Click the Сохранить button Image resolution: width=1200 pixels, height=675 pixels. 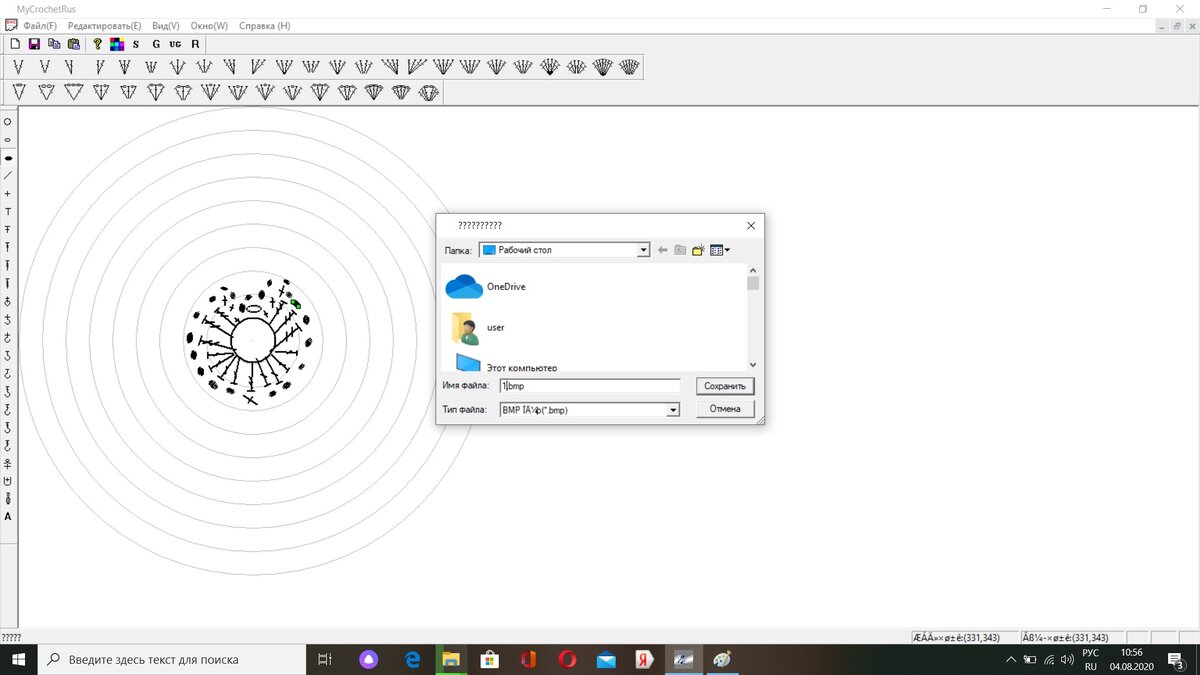(x=725, y=386)
